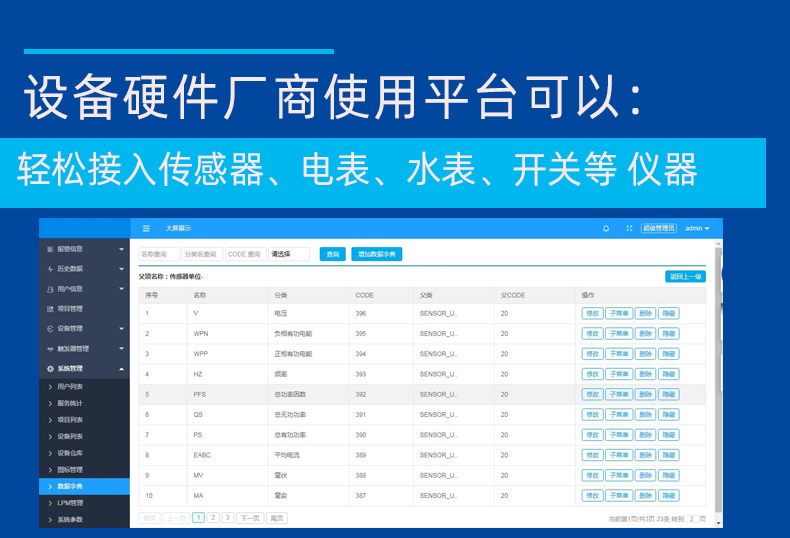
Task: Click 修改 in the MV row
Action: [592, 475]
